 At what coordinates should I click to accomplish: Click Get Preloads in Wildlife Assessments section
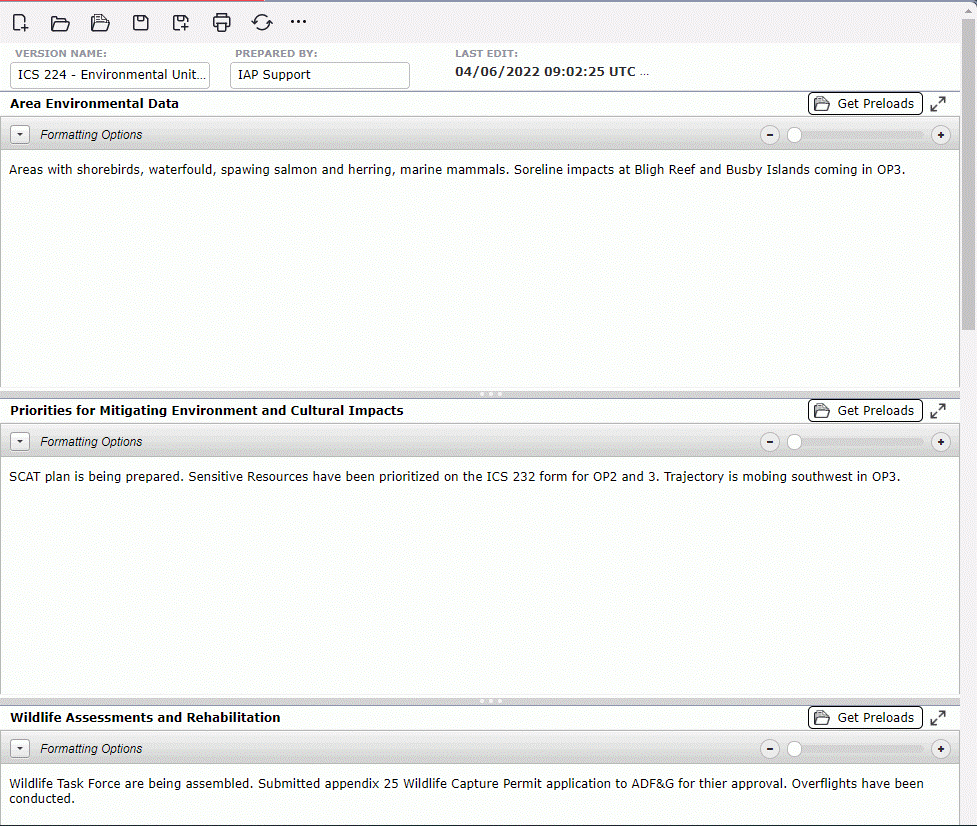(865, 718)
